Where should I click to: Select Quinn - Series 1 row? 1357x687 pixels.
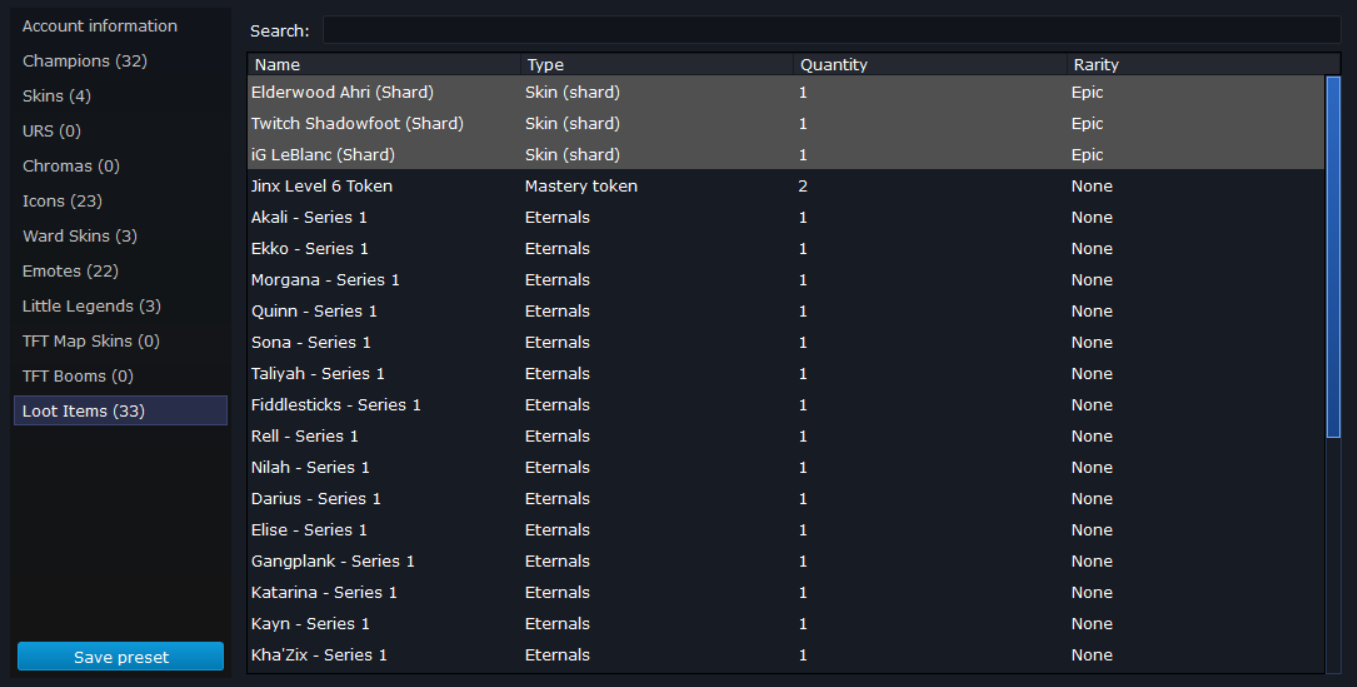coord(786,311)
